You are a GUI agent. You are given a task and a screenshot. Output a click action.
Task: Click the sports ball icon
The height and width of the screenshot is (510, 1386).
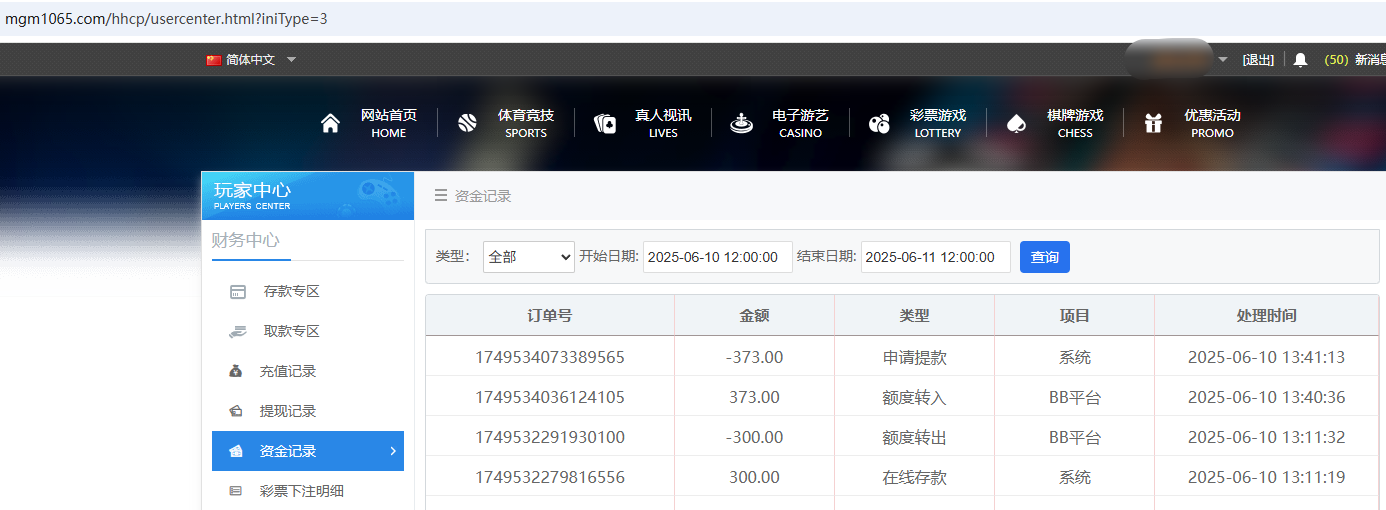click(x=467, y=124)
